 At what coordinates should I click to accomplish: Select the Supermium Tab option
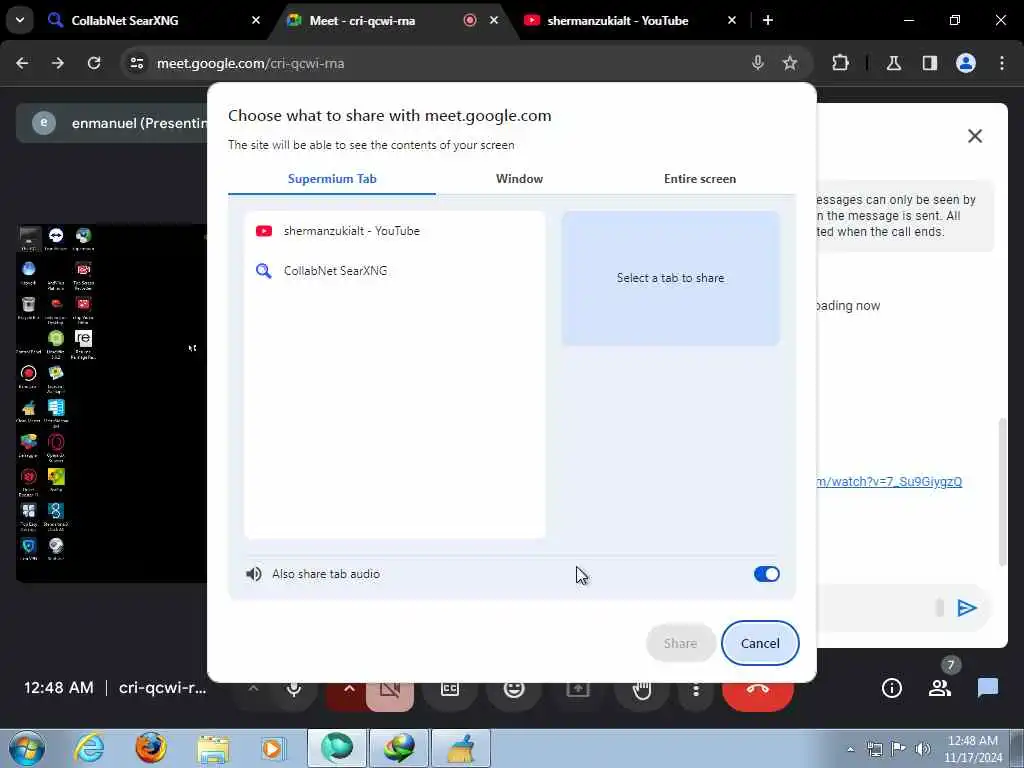tap(332, 179)
